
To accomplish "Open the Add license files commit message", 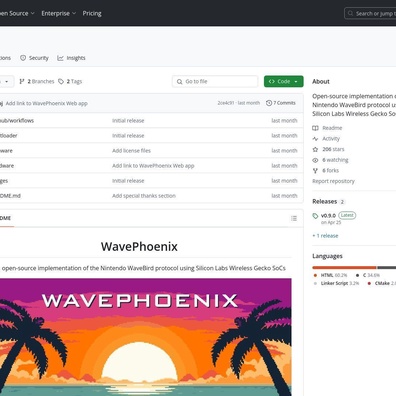I will point(131,151).
